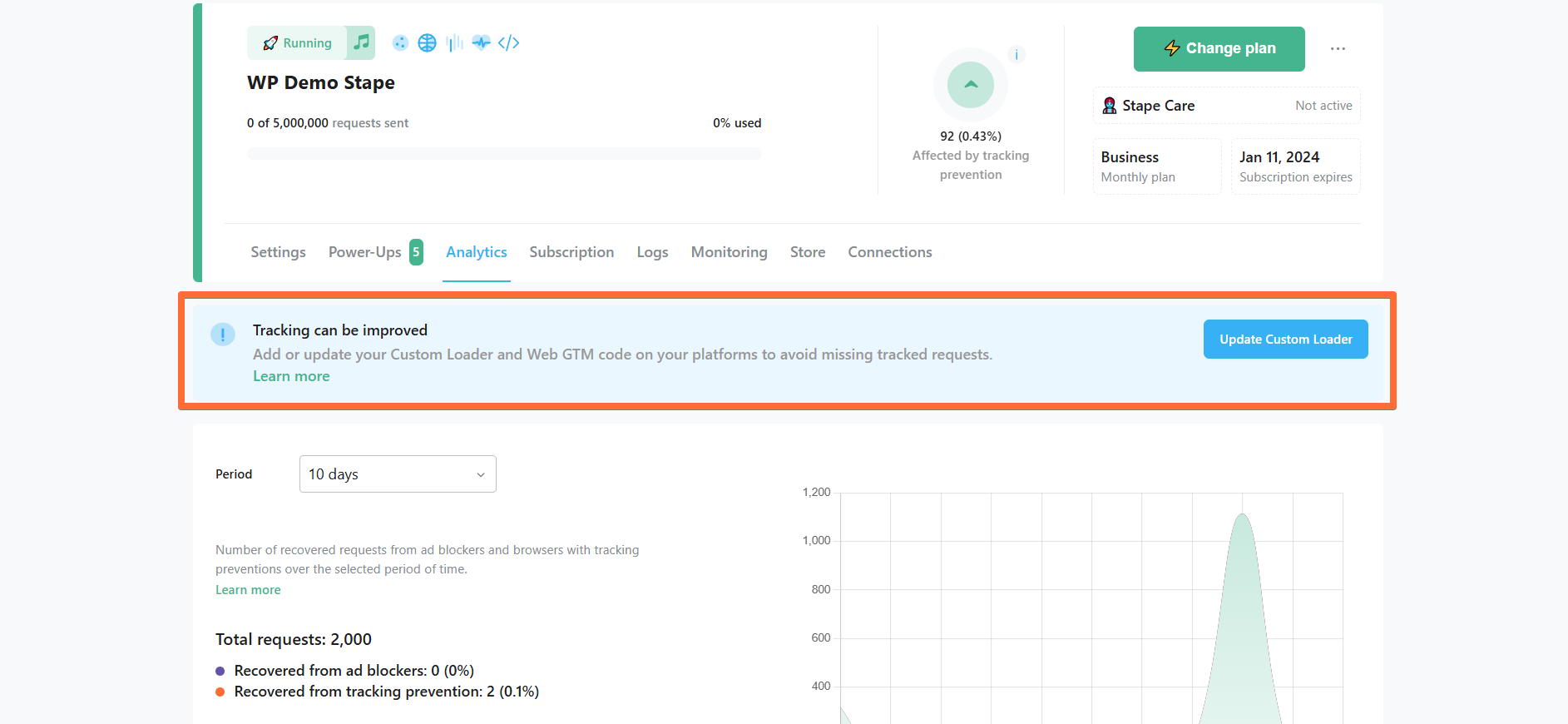
Task: Click the cookie power-up icon
Action: click(x=400, y=43)
